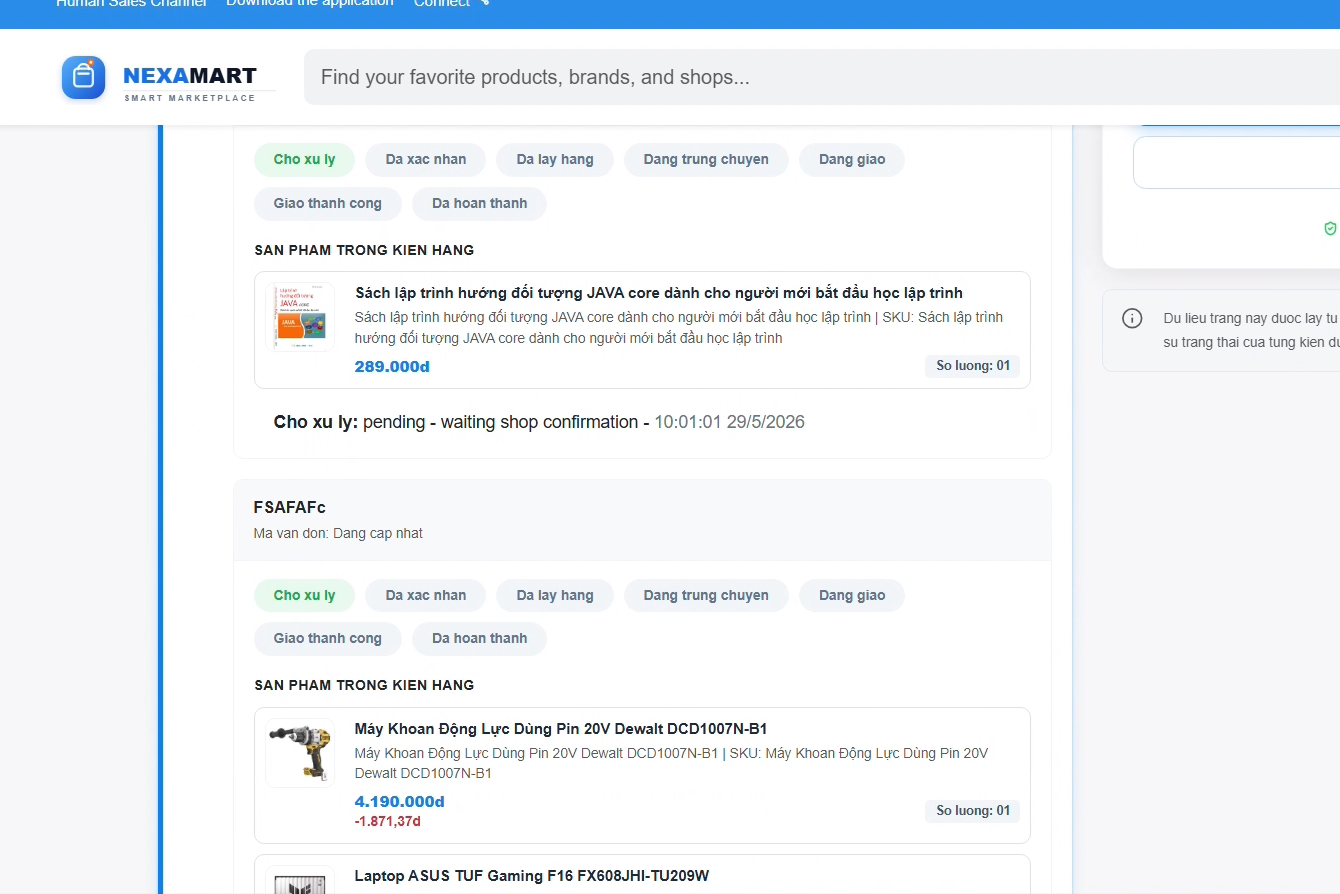This screenshot has width=1340, height=894.
Task: Open Máy Khoan Dewalt DCD1007N-B1 product title
Action: 561,729
